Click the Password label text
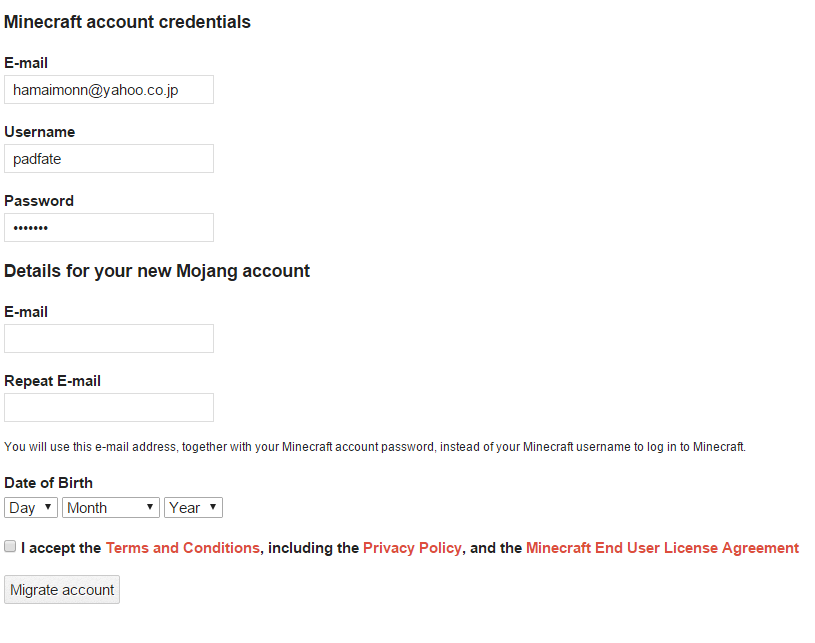Image resolution: width=815 pixels, height=643 pixels. coord(39,201)
